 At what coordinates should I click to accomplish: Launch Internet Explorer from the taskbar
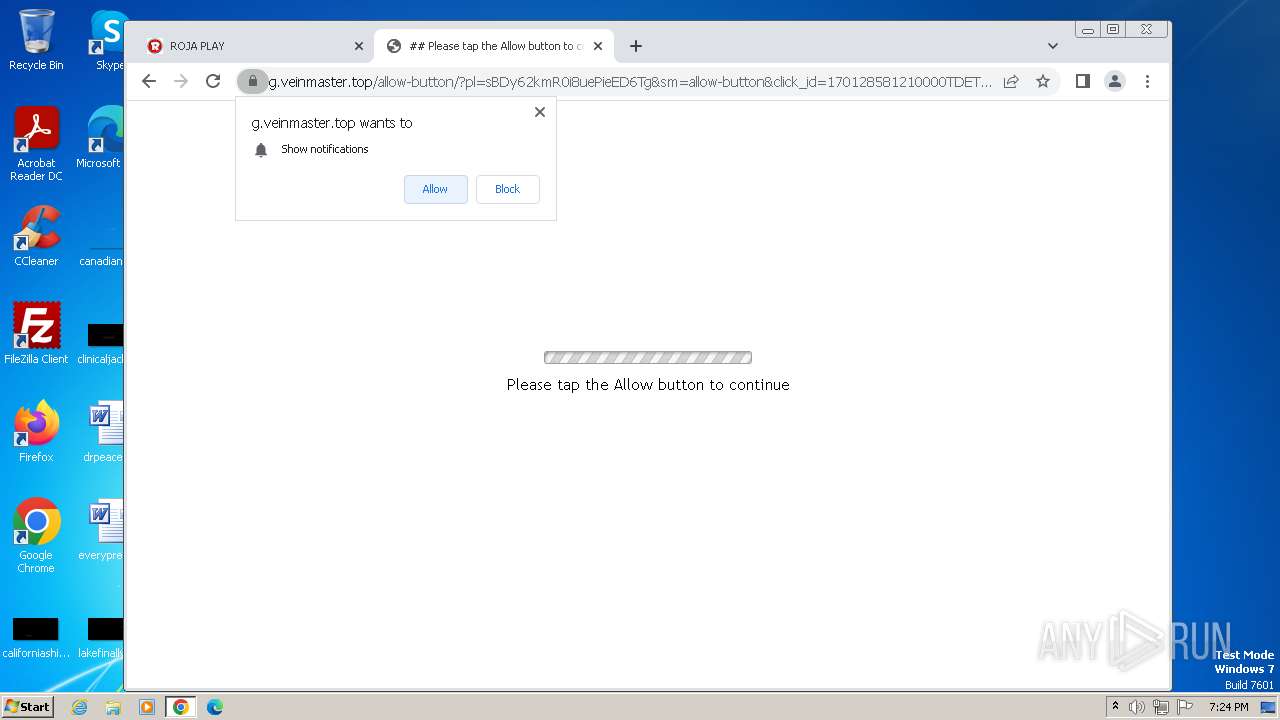(x=79, y=707)
